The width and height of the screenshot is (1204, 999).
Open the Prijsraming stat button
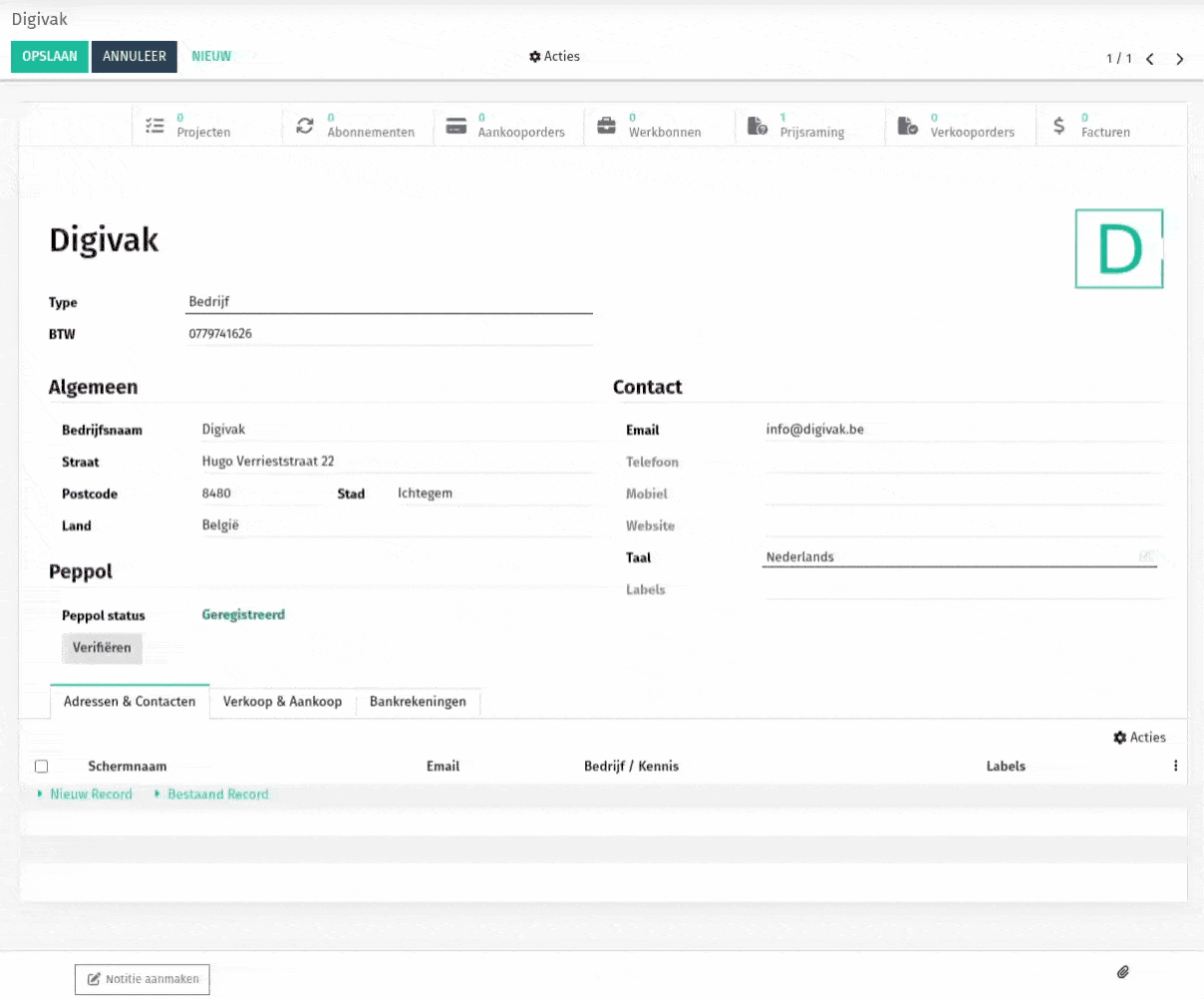810,126
